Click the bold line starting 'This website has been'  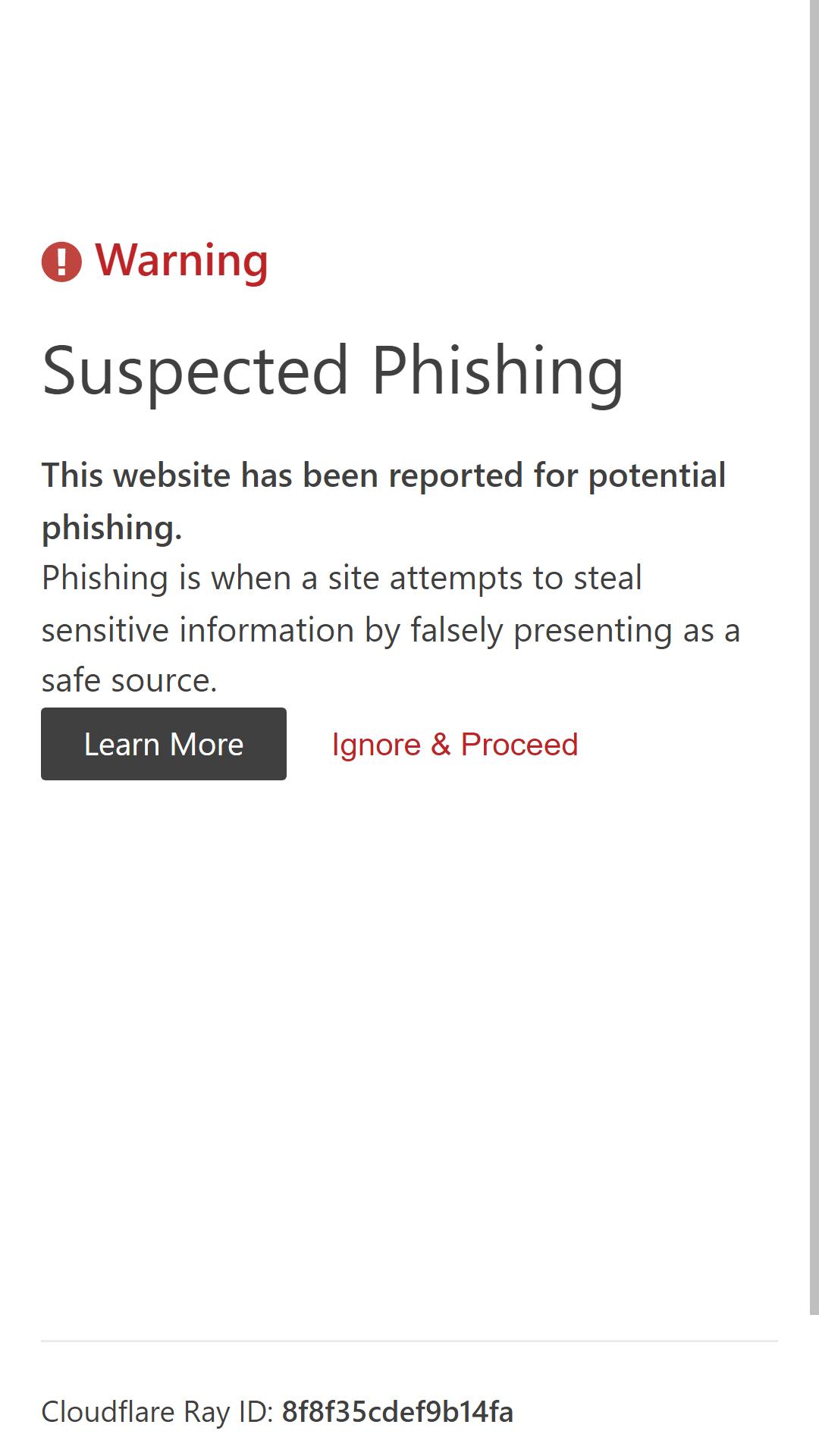coord(384,475)
